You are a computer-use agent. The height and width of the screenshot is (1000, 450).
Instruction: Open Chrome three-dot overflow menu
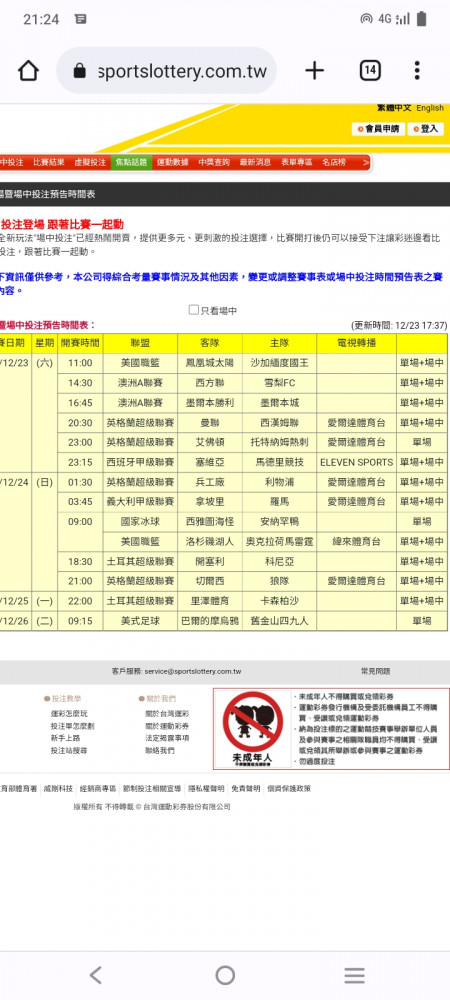(x=417, y=70)
